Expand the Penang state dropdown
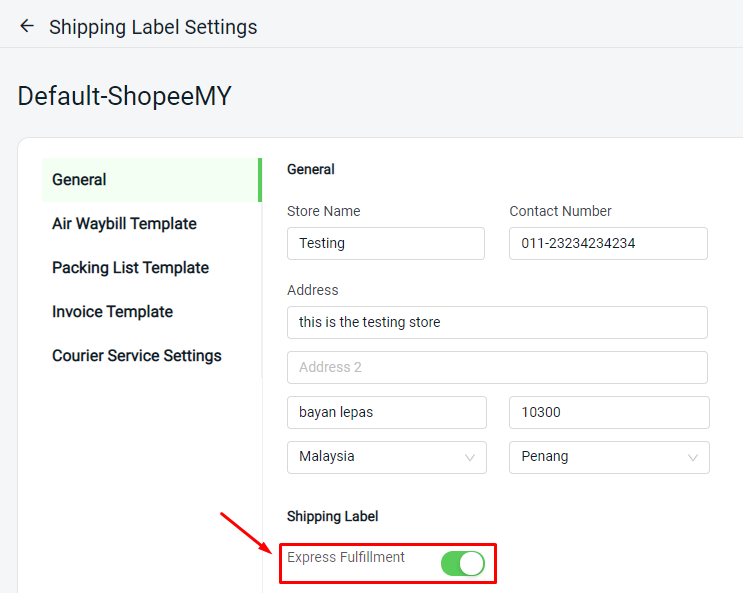 click(609, 457)
